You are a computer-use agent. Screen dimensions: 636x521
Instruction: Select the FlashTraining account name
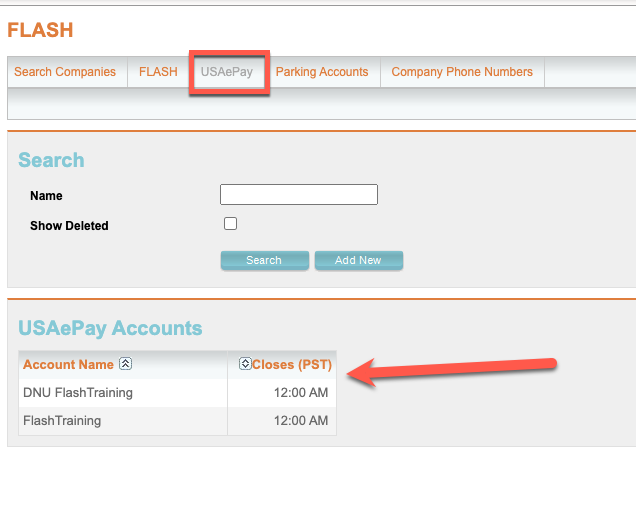pyautogui.click(x=62, y=420)
